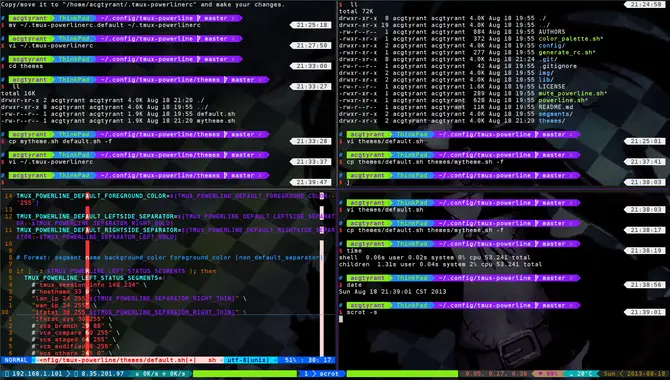Click the network transfer rate 0K/s indicator
670x380 pixels.
tap(160, 374)
